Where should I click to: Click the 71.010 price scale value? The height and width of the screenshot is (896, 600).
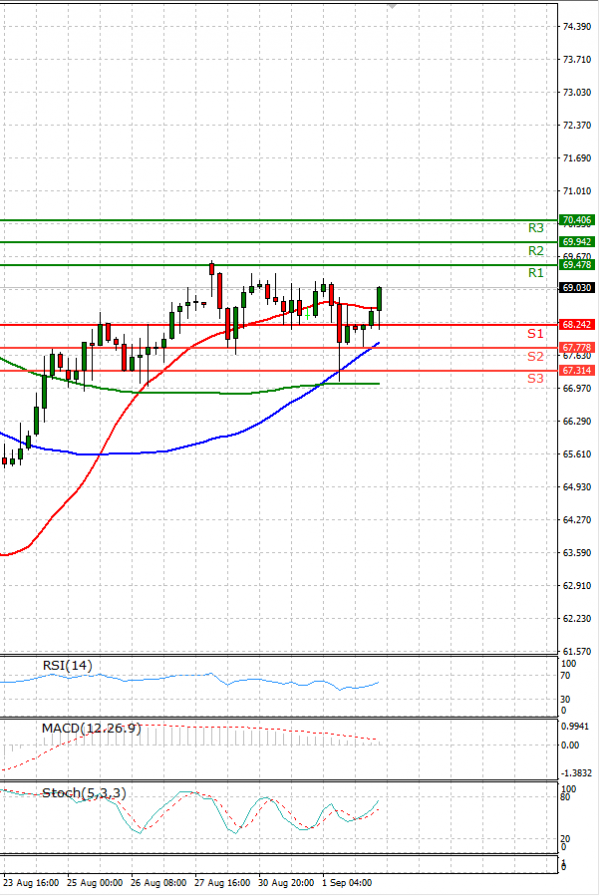coord(577,191)
